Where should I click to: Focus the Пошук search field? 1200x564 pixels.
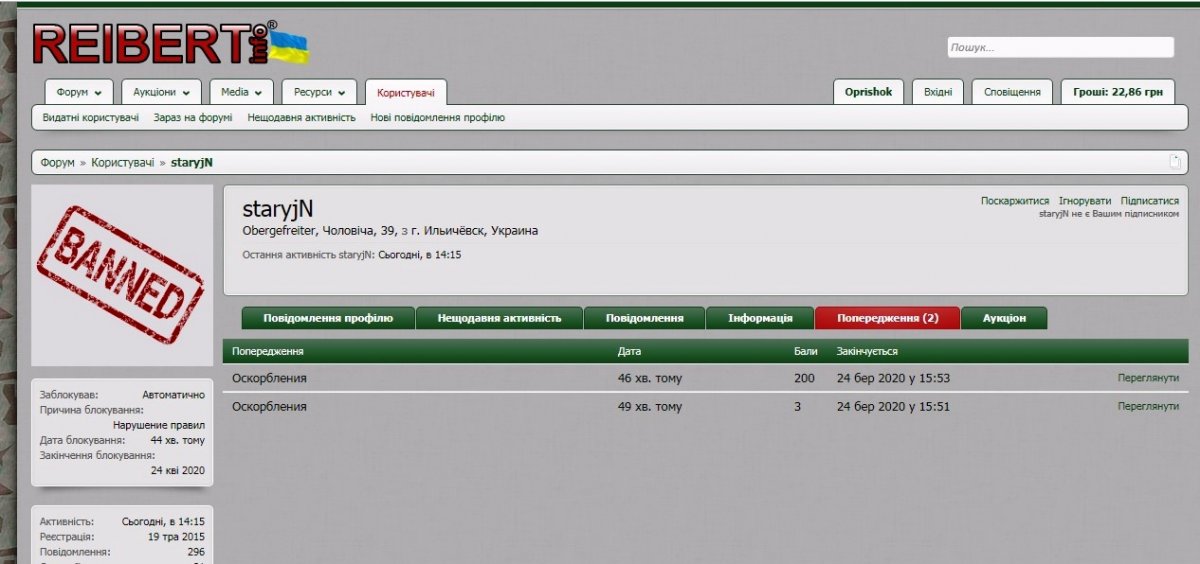tap(1060, 47)
